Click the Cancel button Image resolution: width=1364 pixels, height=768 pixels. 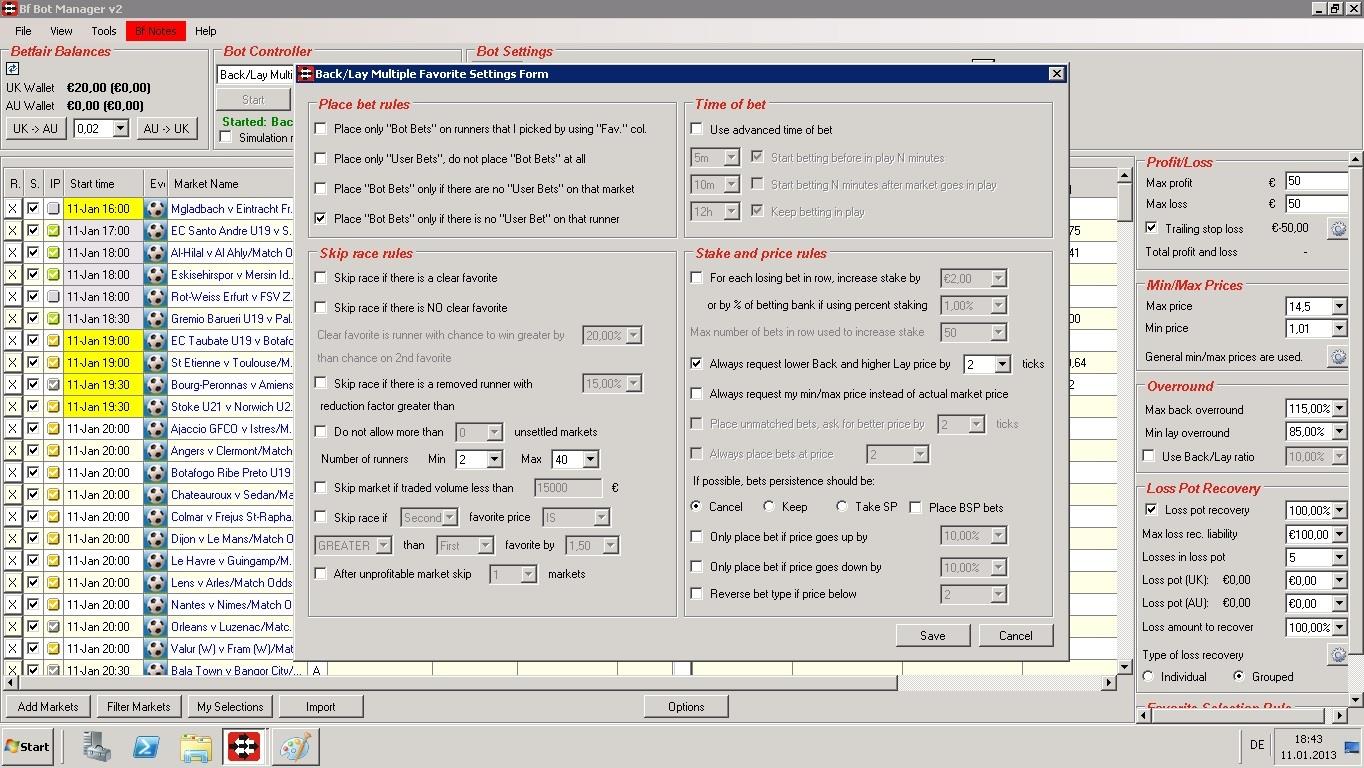point(1015,635)
